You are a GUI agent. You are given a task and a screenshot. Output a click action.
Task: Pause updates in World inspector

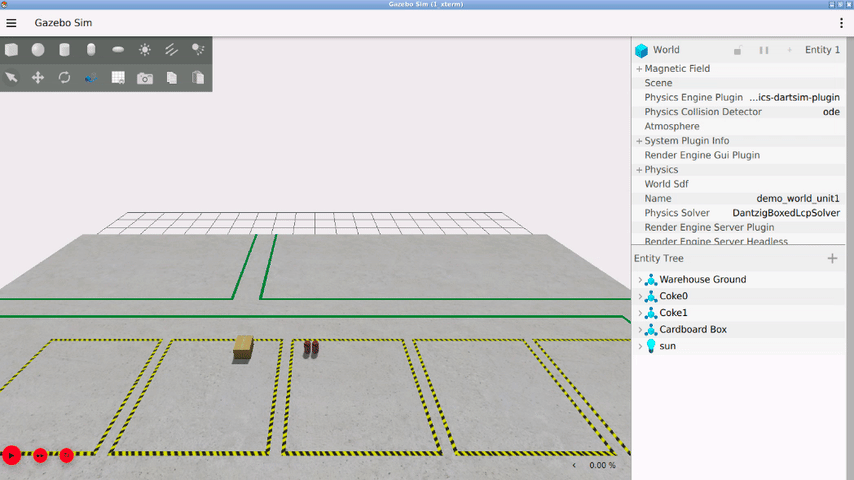pos(764,50)
